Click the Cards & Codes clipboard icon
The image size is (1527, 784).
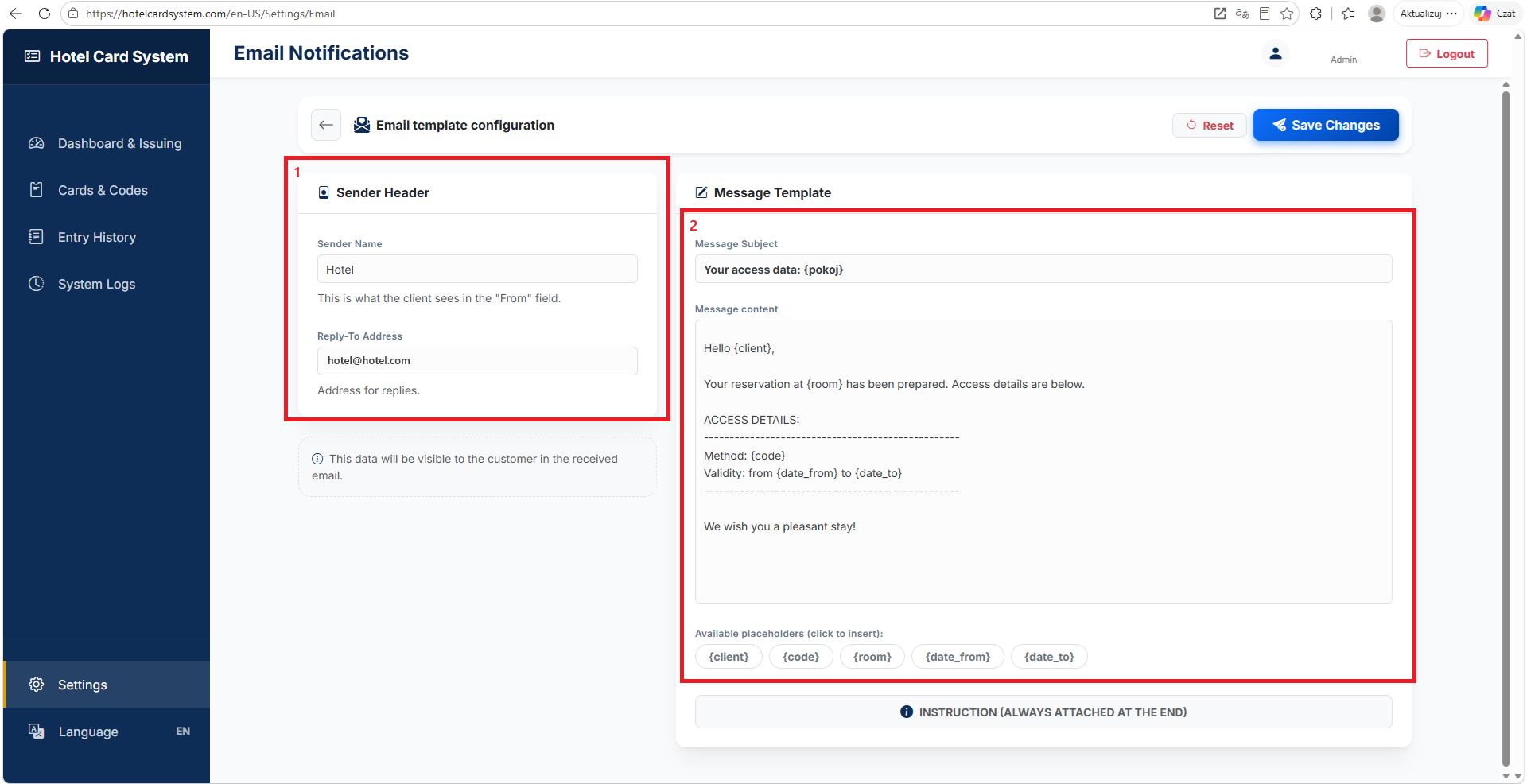point(37,190)
